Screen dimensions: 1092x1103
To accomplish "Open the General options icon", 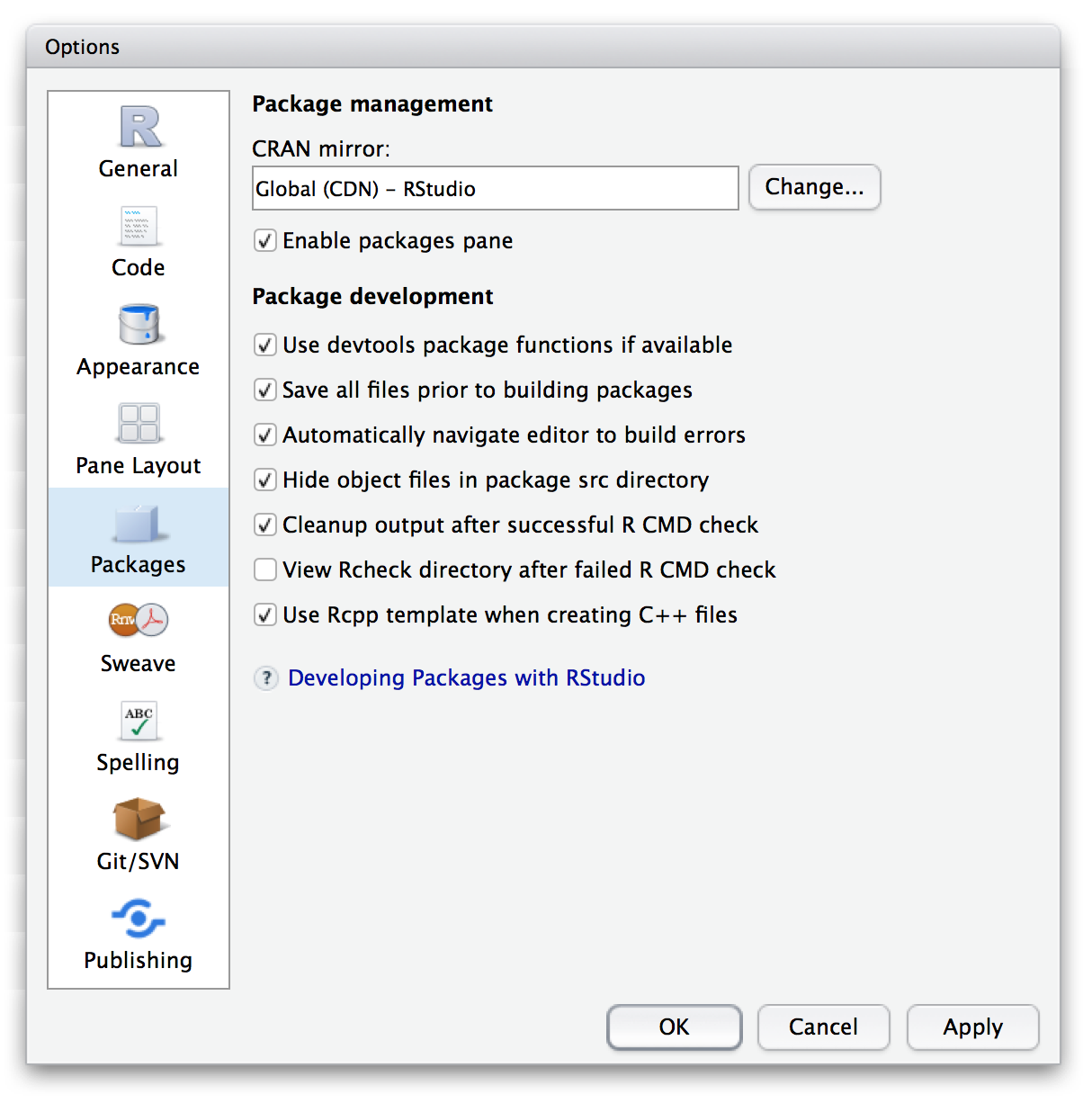I will [139, 127].
